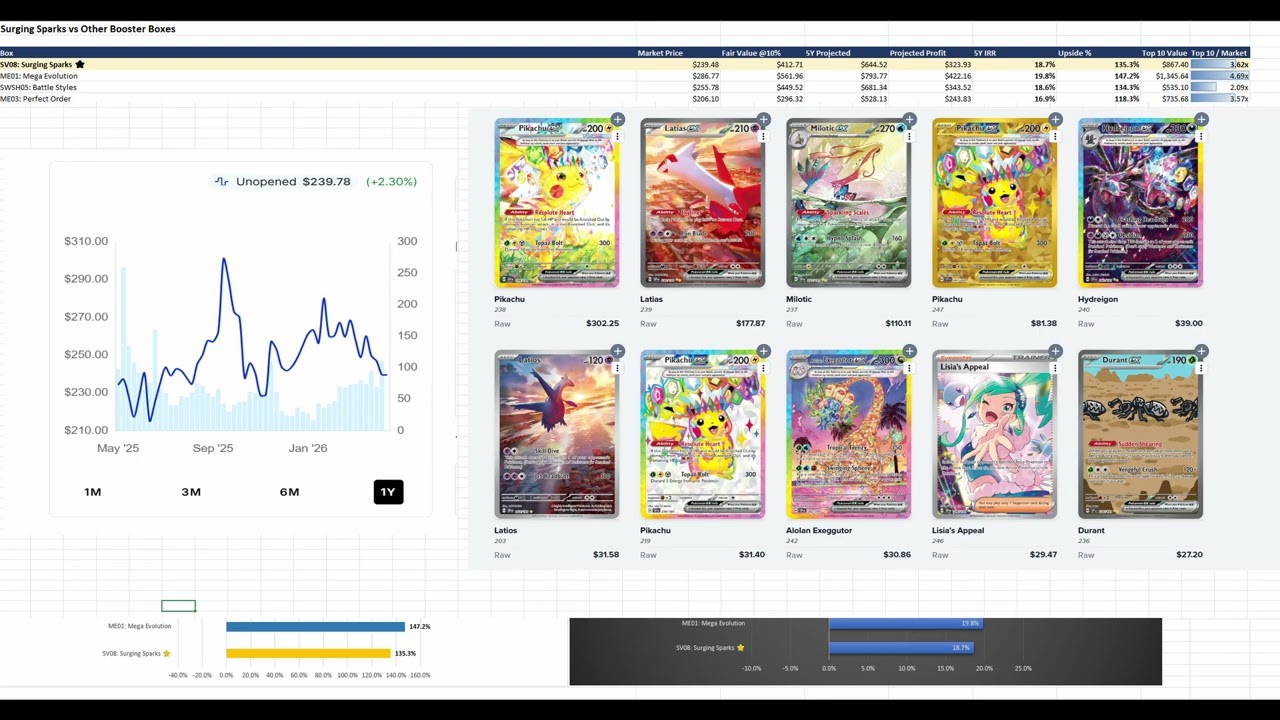Open the three-dot menu on Lisia's Appeal card
1280x720 pixels.
point(1056,368)
